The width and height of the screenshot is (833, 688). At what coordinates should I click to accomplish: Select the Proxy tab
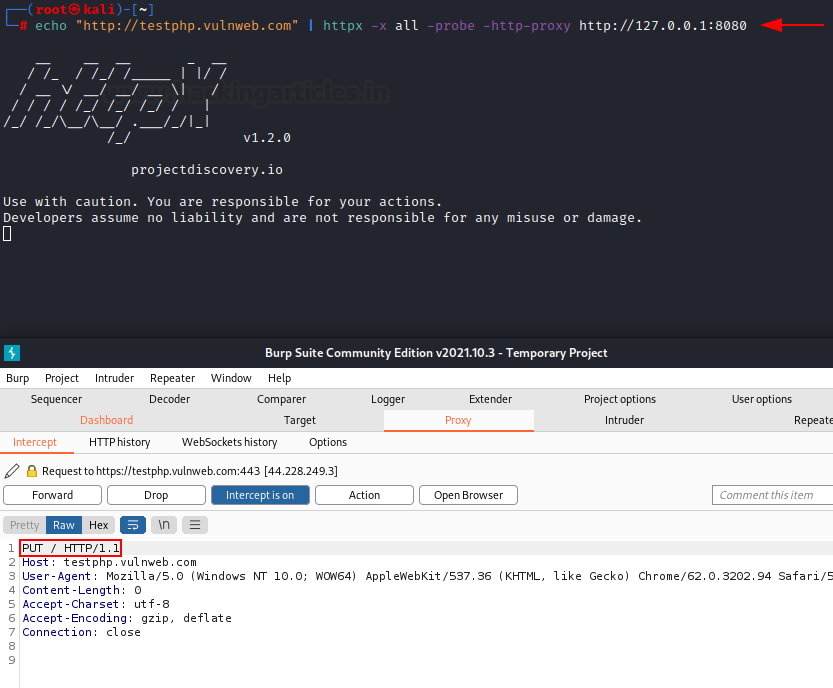(x=458, y=420)
